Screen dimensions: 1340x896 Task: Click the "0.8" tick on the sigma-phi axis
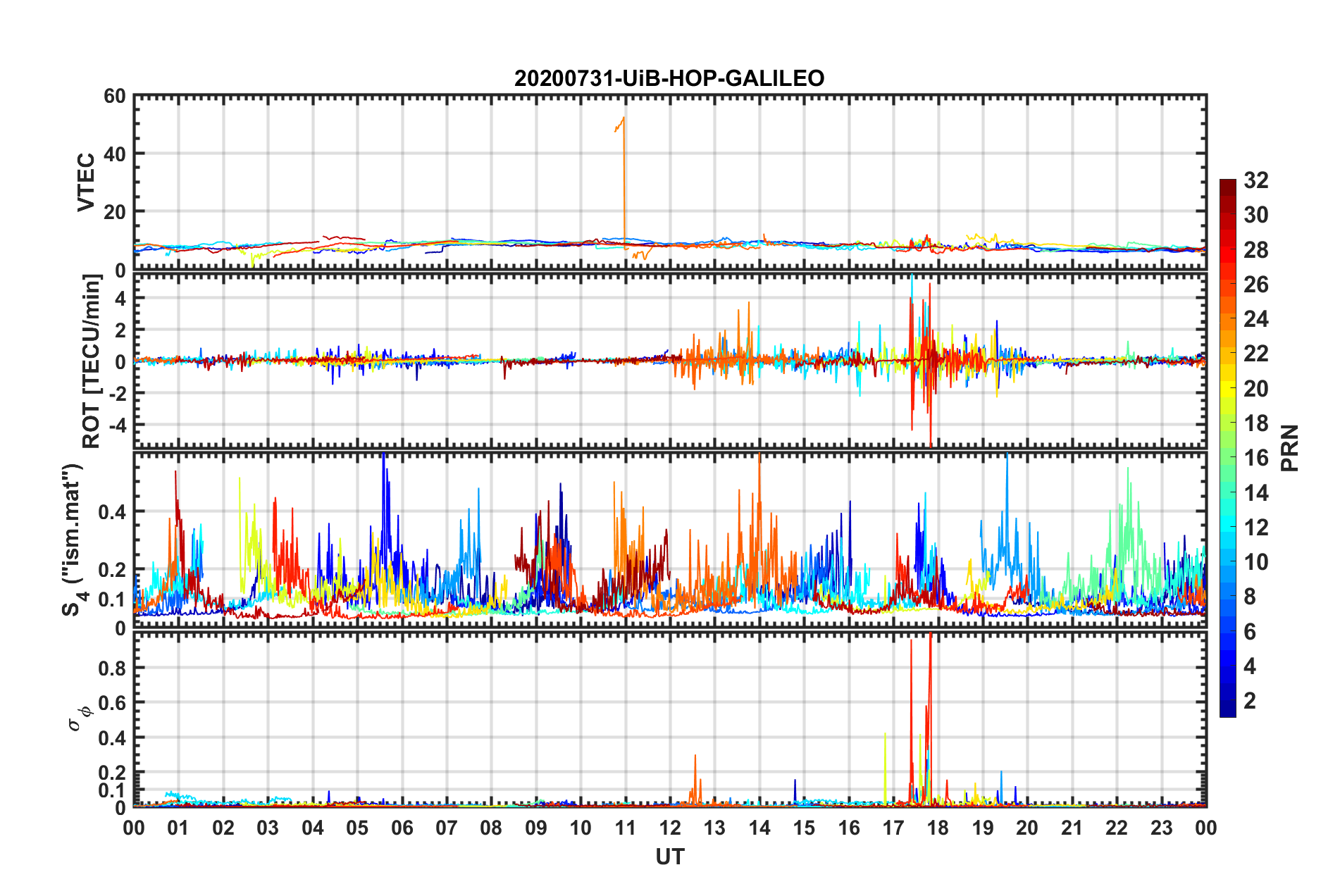[112, 668]
